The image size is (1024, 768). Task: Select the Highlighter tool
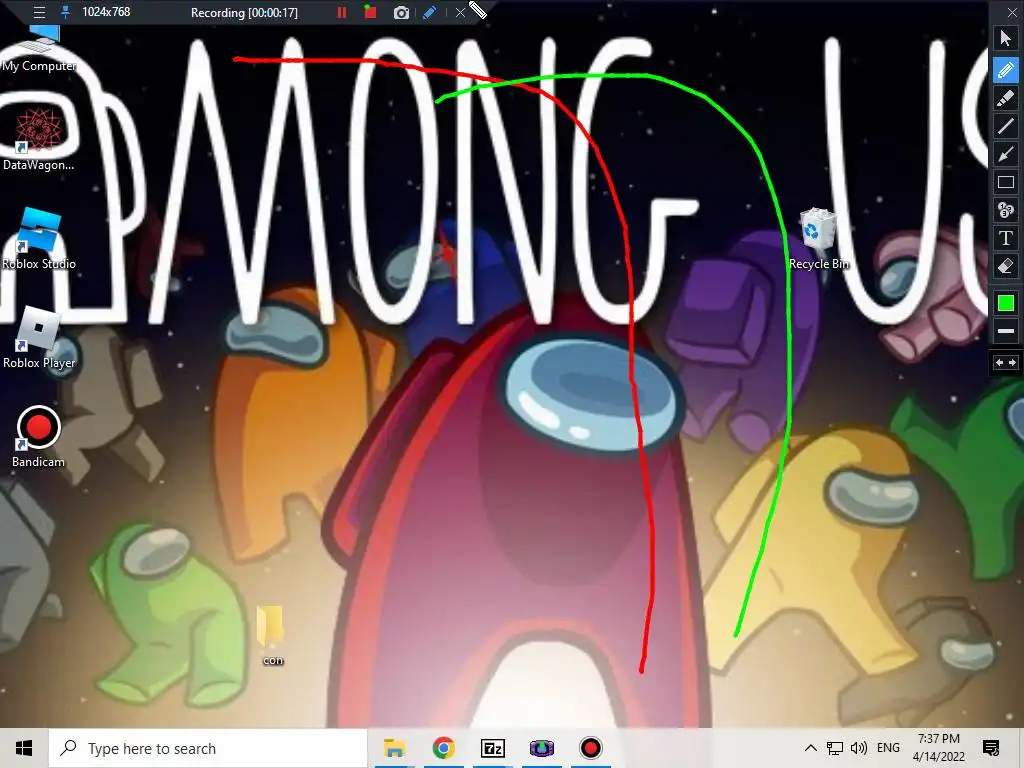tap(1006, 98)
